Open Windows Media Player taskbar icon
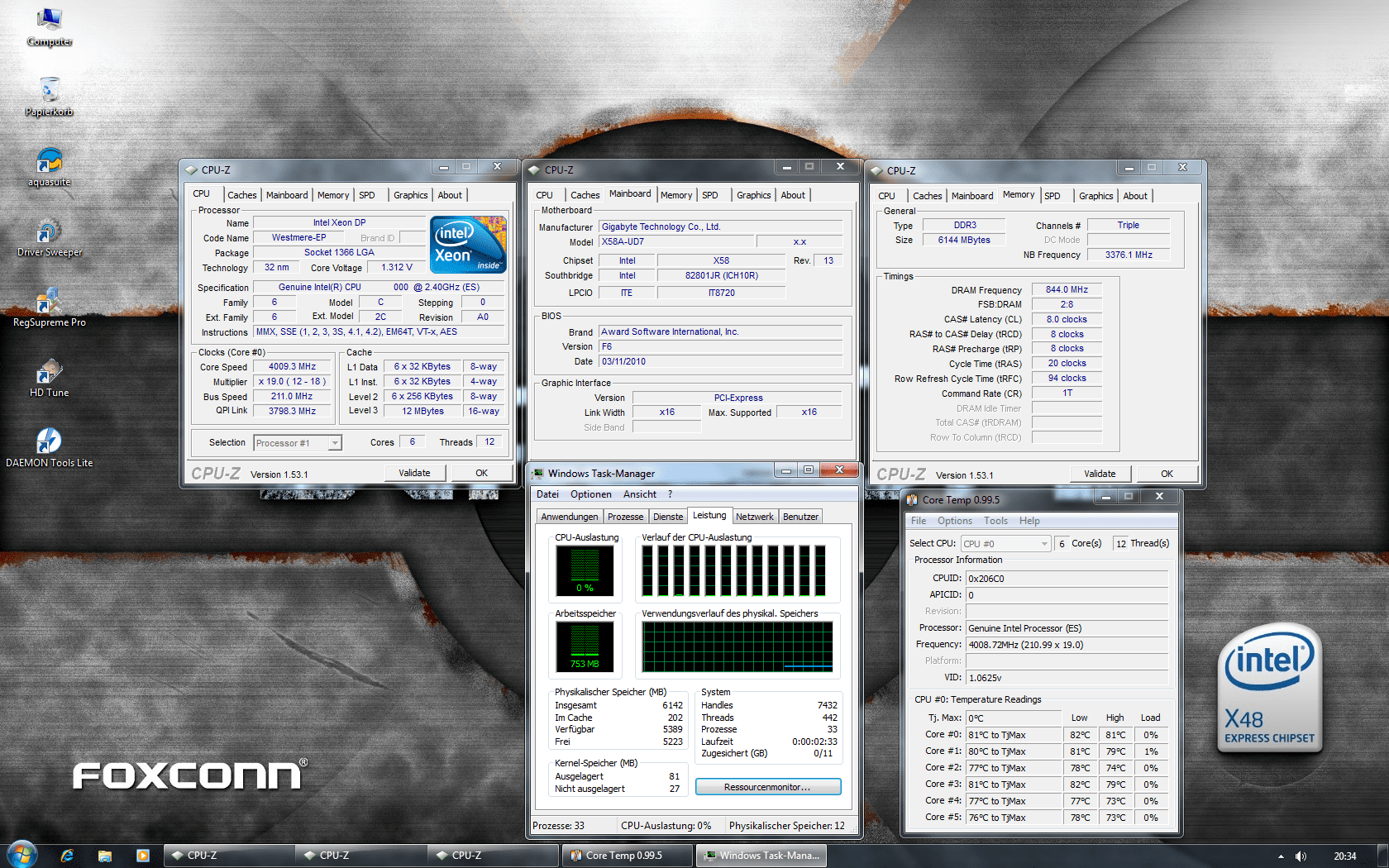 pyautogui.click(x=142, y=856)
